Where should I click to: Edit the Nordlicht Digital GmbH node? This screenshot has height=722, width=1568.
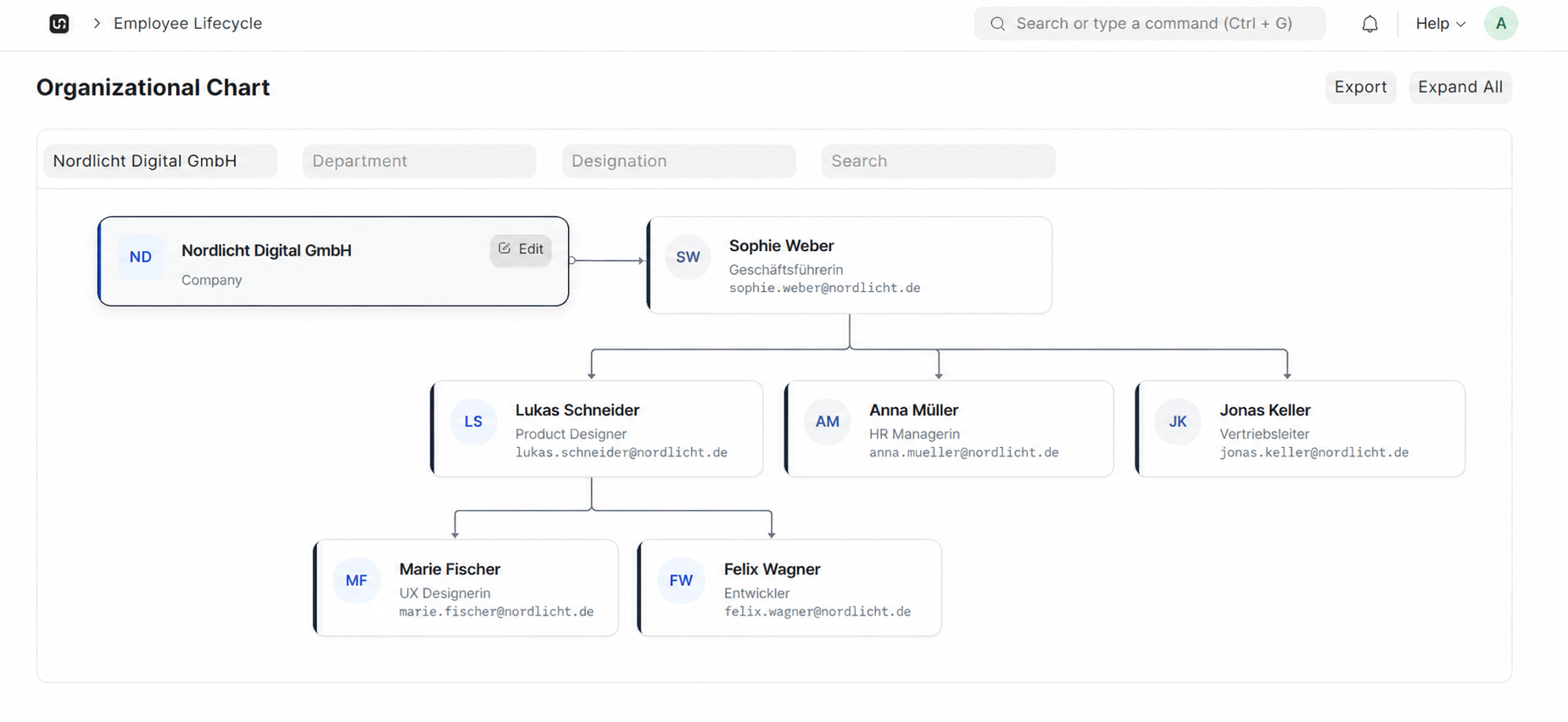[521, 249]
